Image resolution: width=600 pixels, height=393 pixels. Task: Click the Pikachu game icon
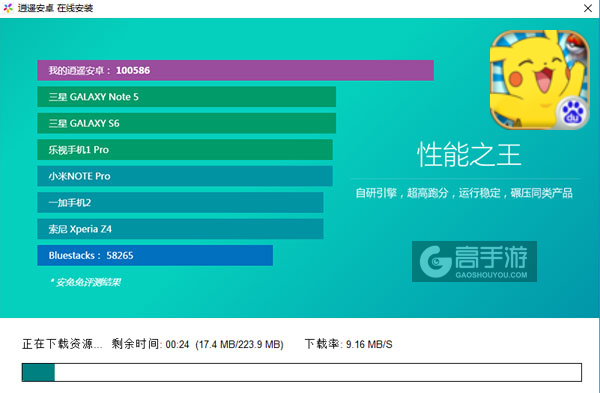(540, 80)
